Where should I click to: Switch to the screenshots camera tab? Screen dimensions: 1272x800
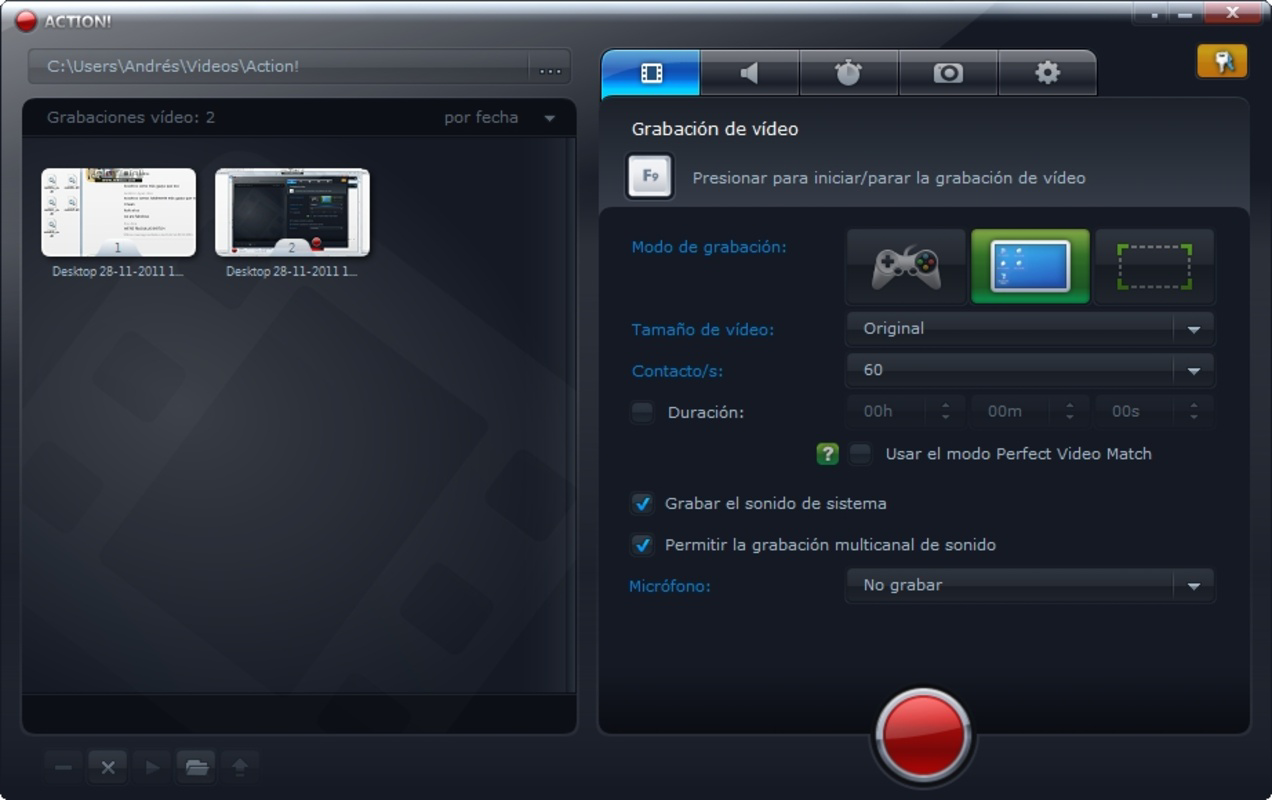pyautogui.click(x=947, y=73)
